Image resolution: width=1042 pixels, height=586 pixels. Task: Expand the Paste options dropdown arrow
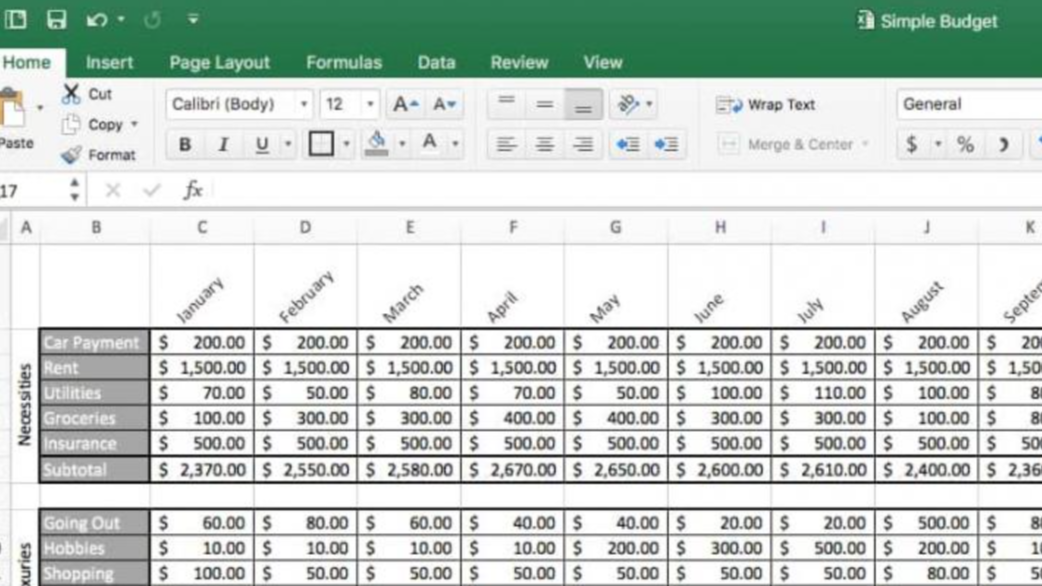(x=40, y=108)
